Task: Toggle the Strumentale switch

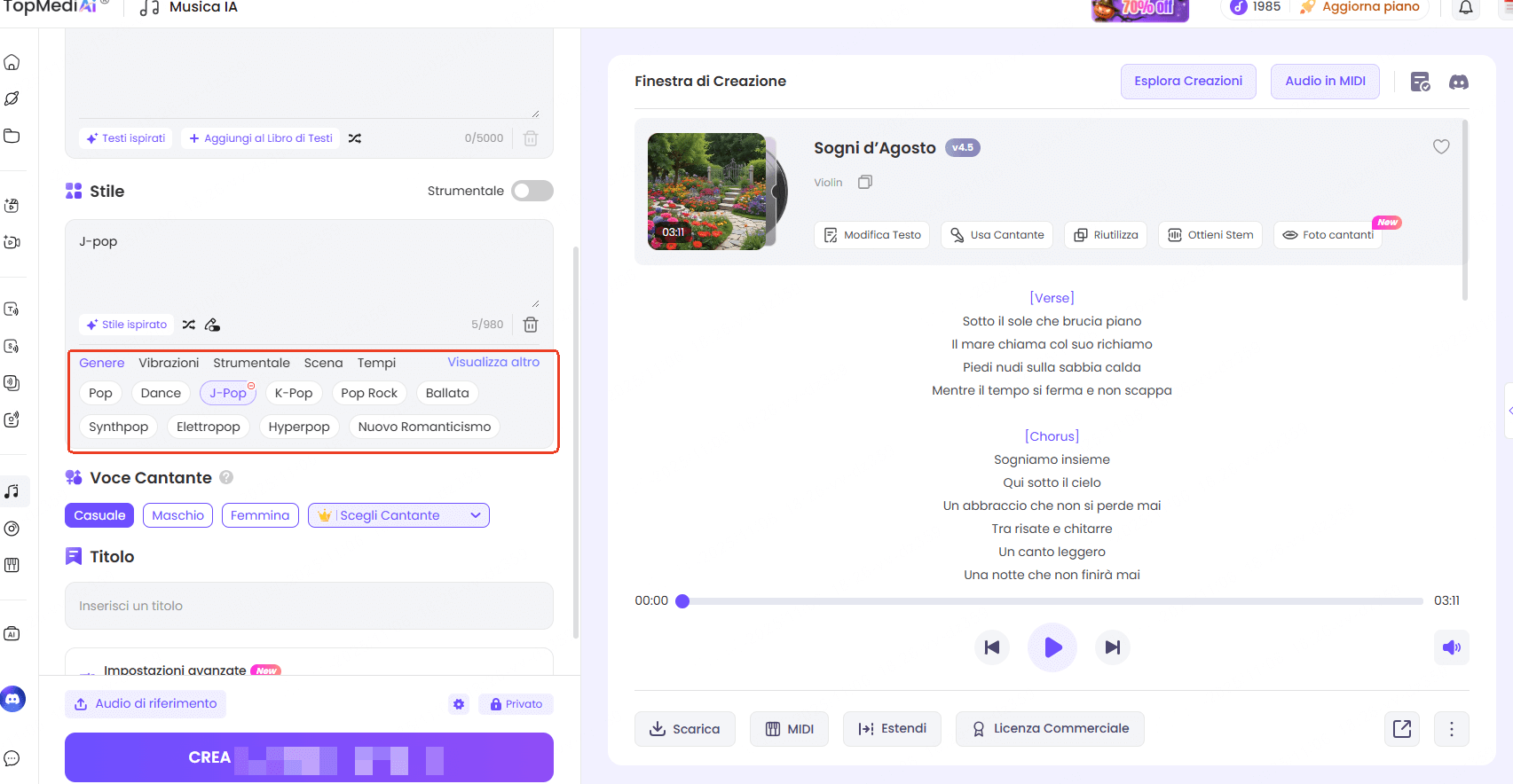Action: pyautogui.click(x=532, y=191)
